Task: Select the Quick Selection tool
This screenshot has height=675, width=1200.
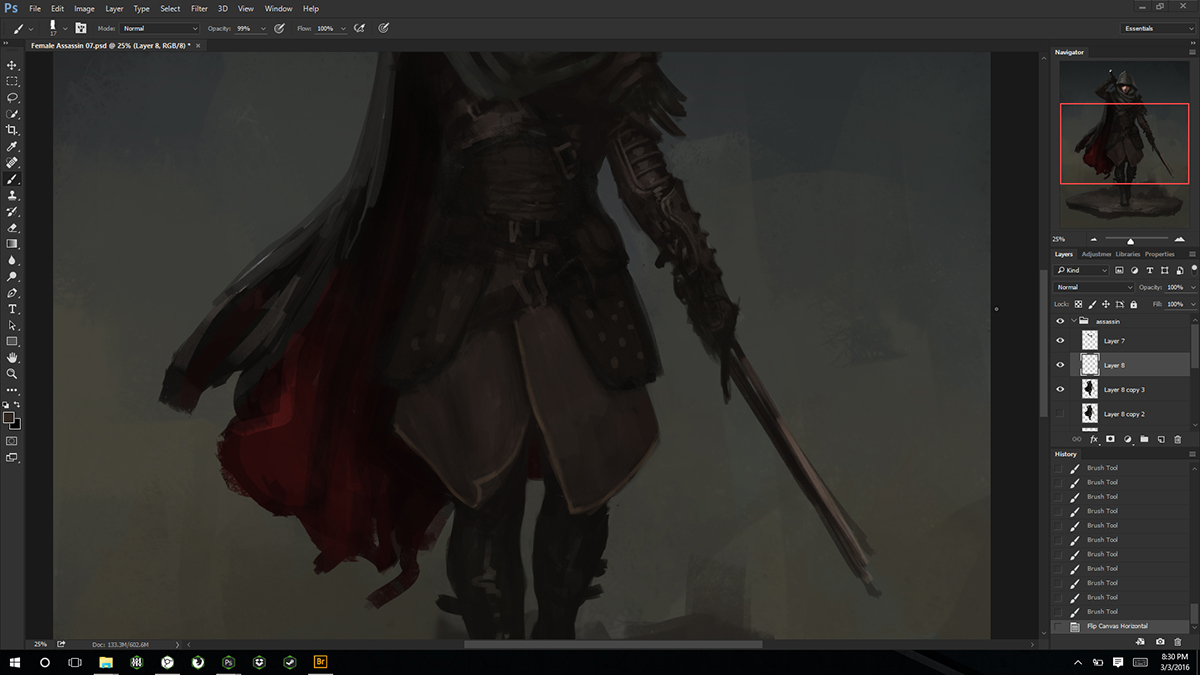Action: [x=12, y=114]
